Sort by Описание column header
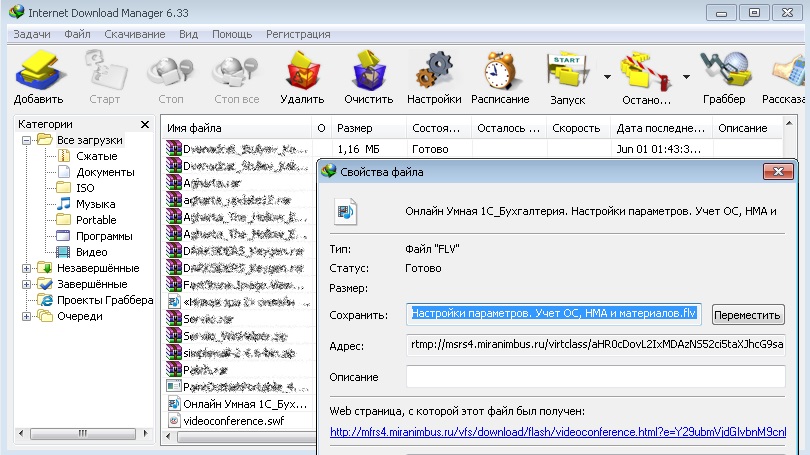810x455 pixels. [x=747, y=128]
